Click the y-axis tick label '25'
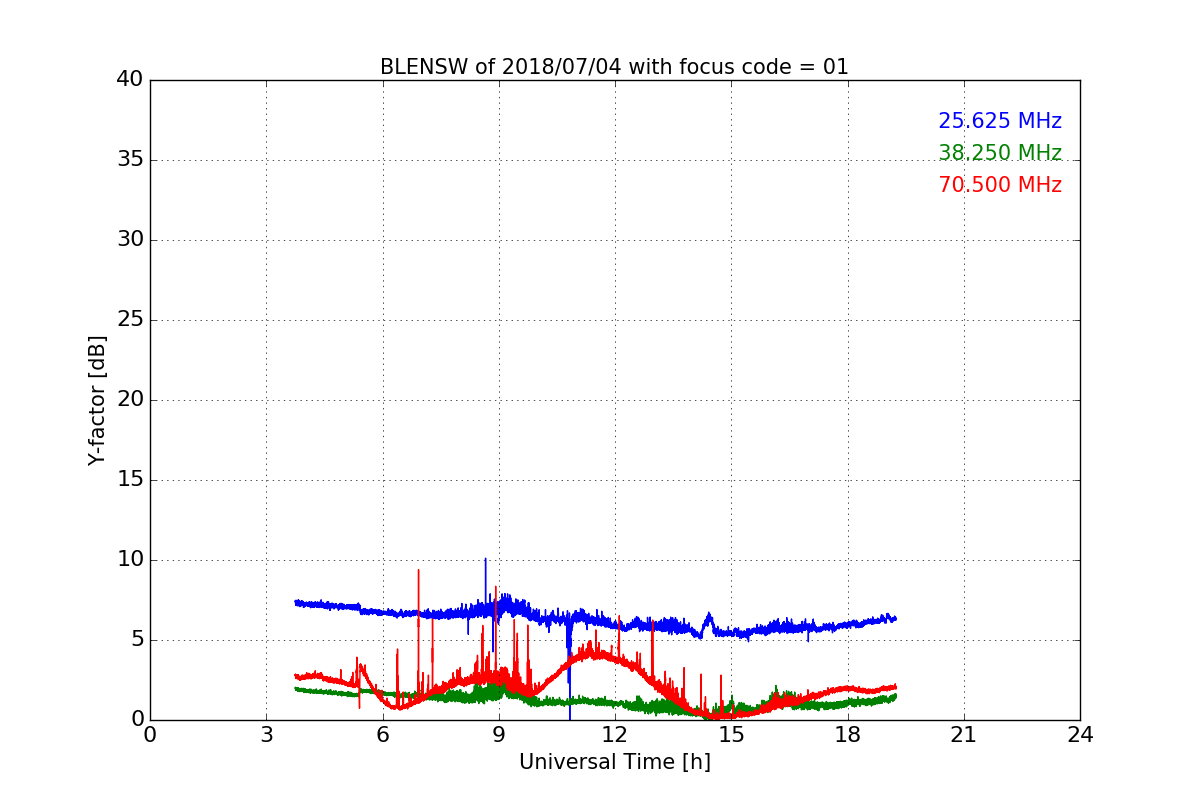1200x800 pixels. (130, 320)
